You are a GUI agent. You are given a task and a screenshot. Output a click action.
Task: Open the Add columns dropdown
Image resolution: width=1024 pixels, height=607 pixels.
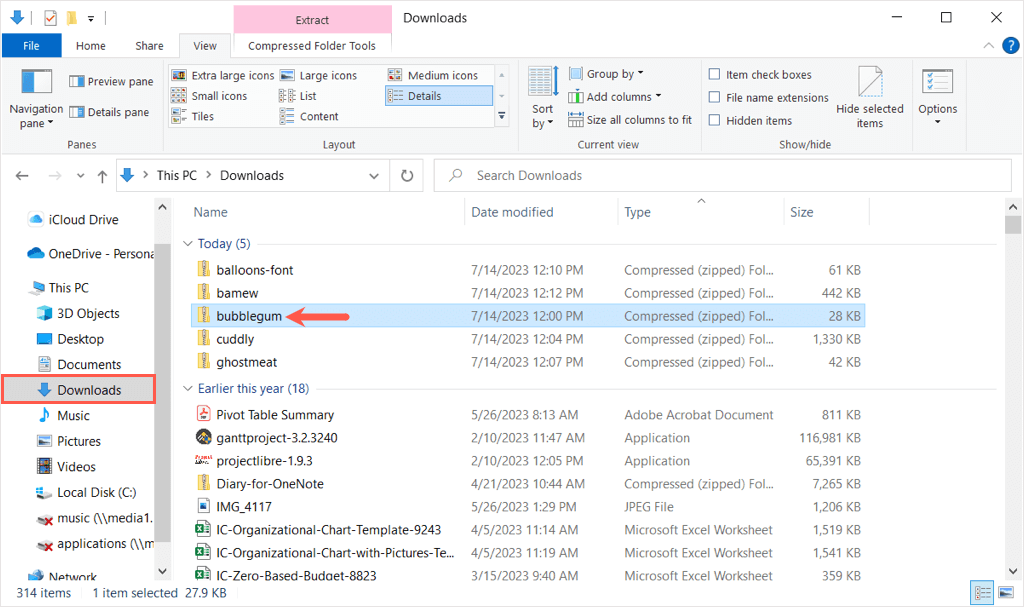click(615, 97)
